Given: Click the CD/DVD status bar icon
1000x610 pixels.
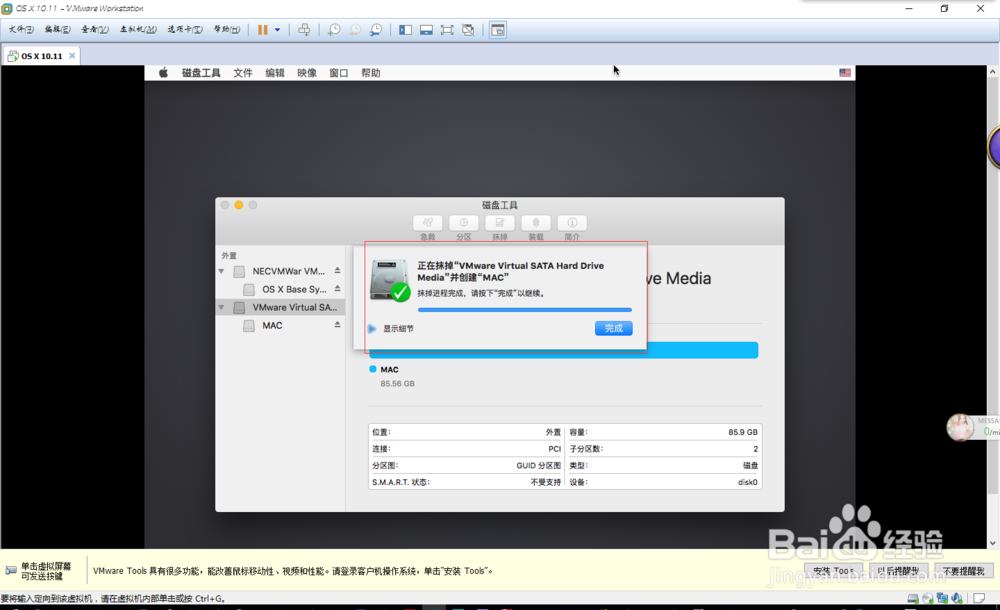Looking at the screenshot, I should pyautogui.click(x=927, y=599).
